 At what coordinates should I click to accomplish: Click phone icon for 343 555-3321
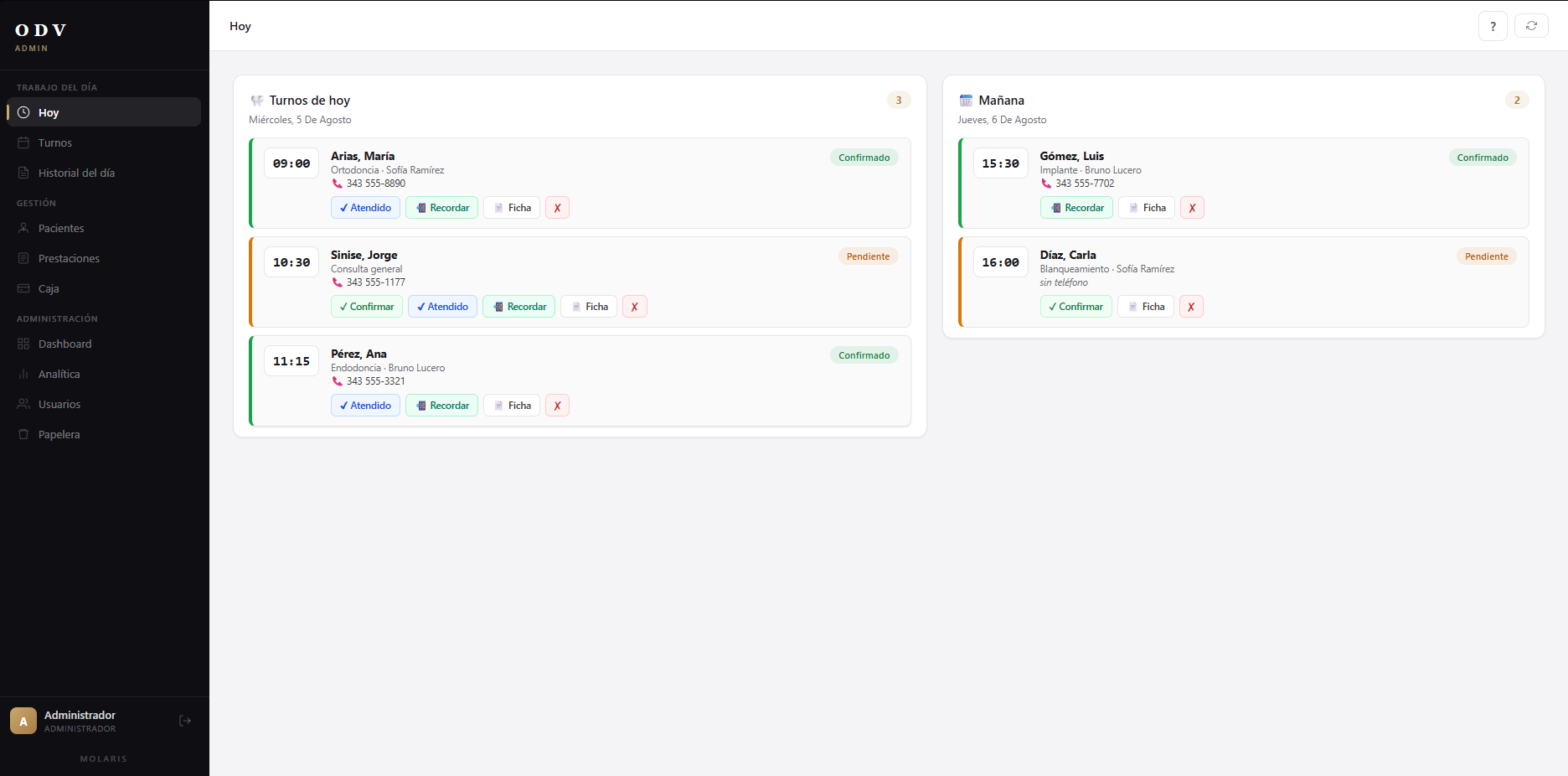tap(337, 381)
